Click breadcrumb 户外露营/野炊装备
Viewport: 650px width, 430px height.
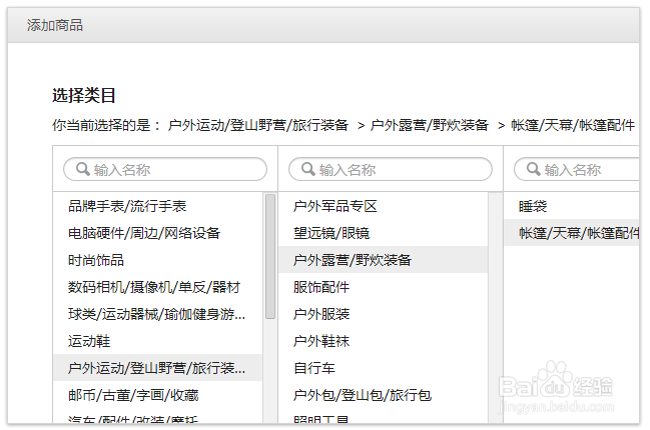coord(429,125)
